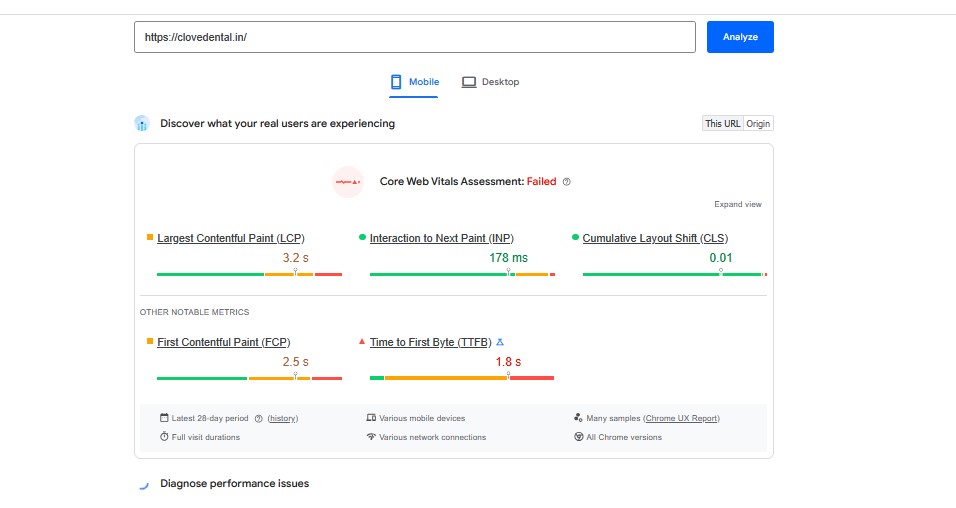Click Discover what your real users are experiencing
This screenshot has width=956, height=508.
[x=277, y=123]
